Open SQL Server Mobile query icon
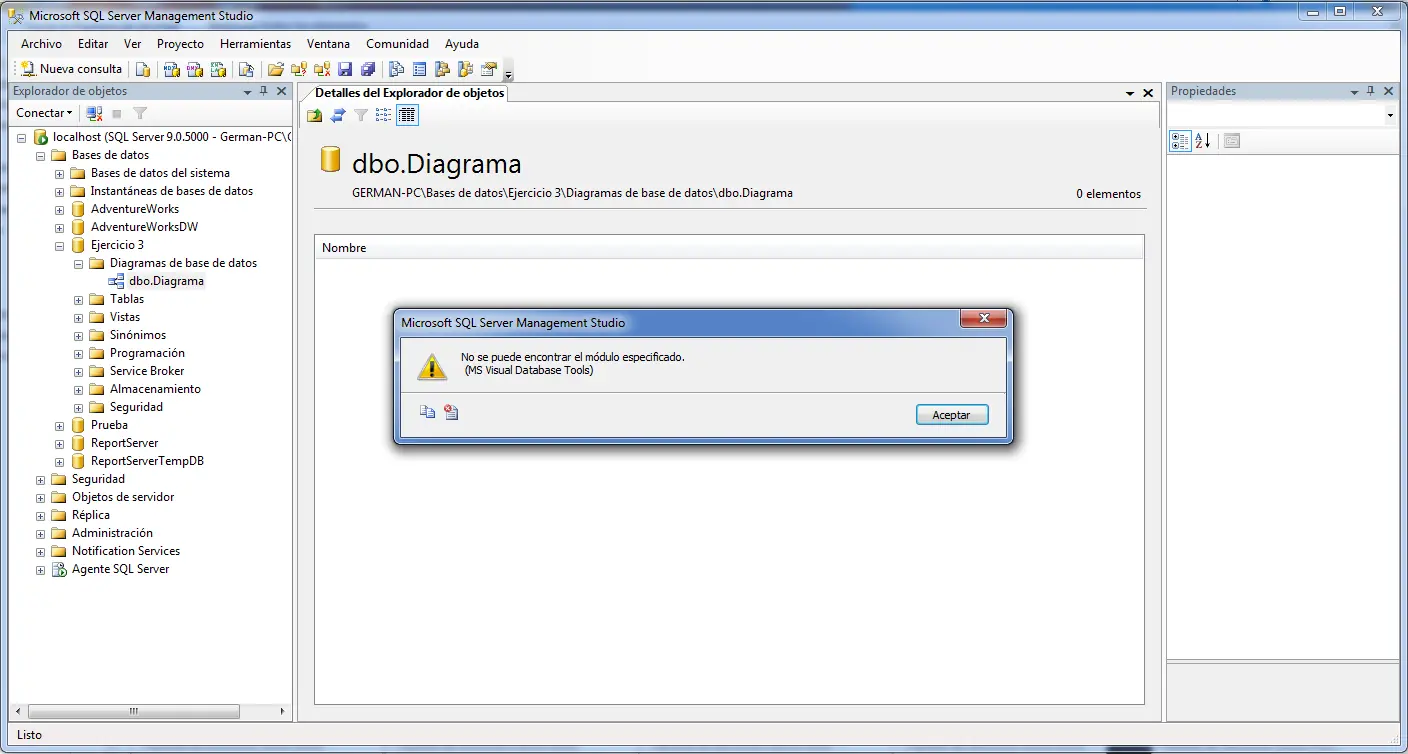 245,69
